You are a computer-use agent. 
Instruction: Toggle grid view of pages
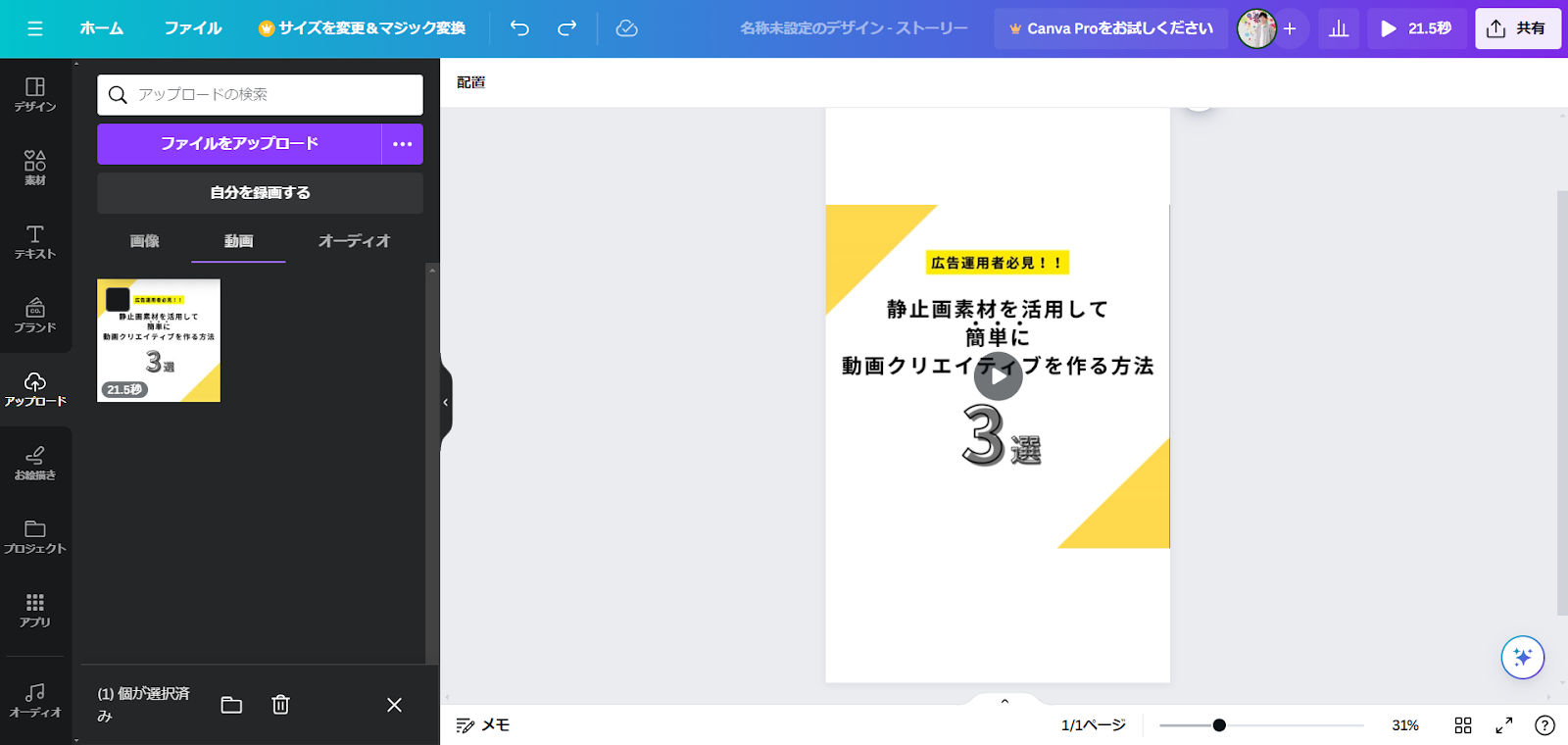point(1463,725)
